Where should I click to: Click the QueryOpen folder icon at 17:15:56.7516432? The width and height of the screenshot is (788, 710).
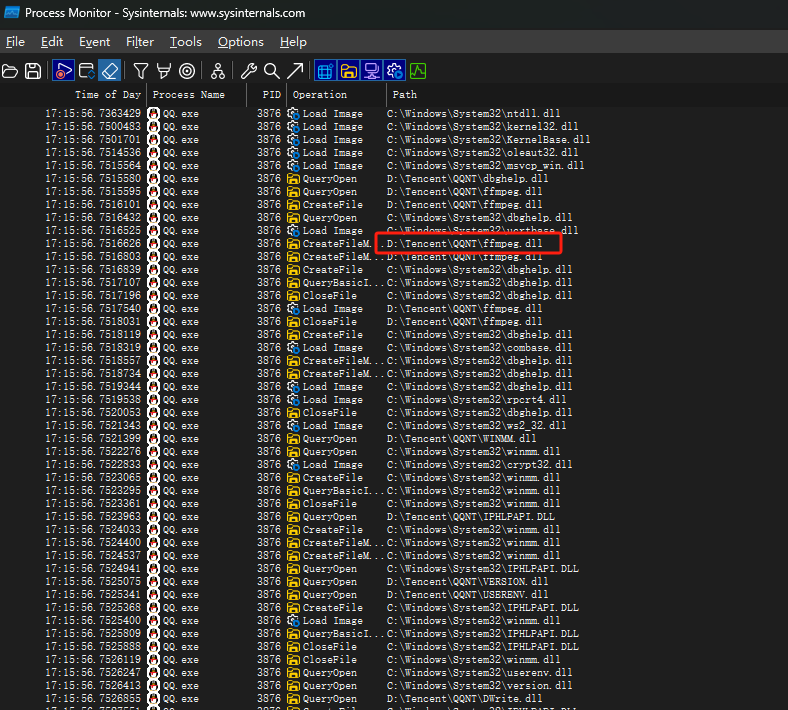[x=293, y=218]
